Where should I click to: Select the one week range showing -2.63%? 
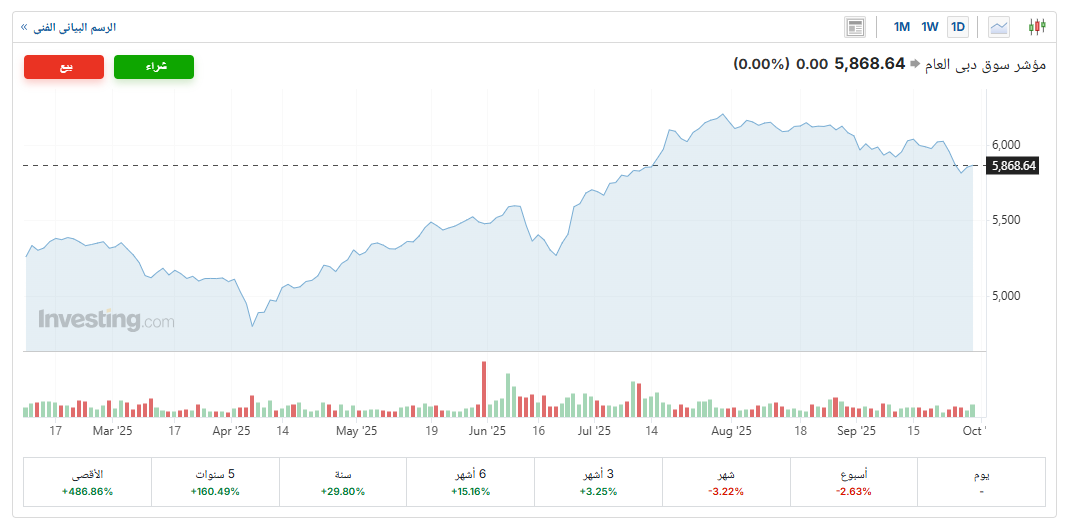point(853,482)
